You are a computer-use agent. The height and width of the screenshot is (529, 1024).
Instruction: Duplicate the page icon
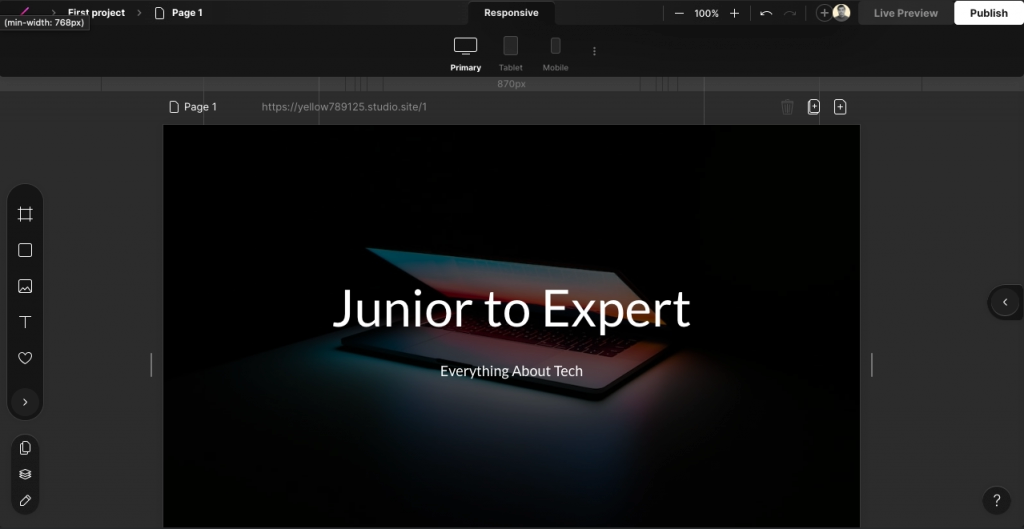tap(814, 107)
